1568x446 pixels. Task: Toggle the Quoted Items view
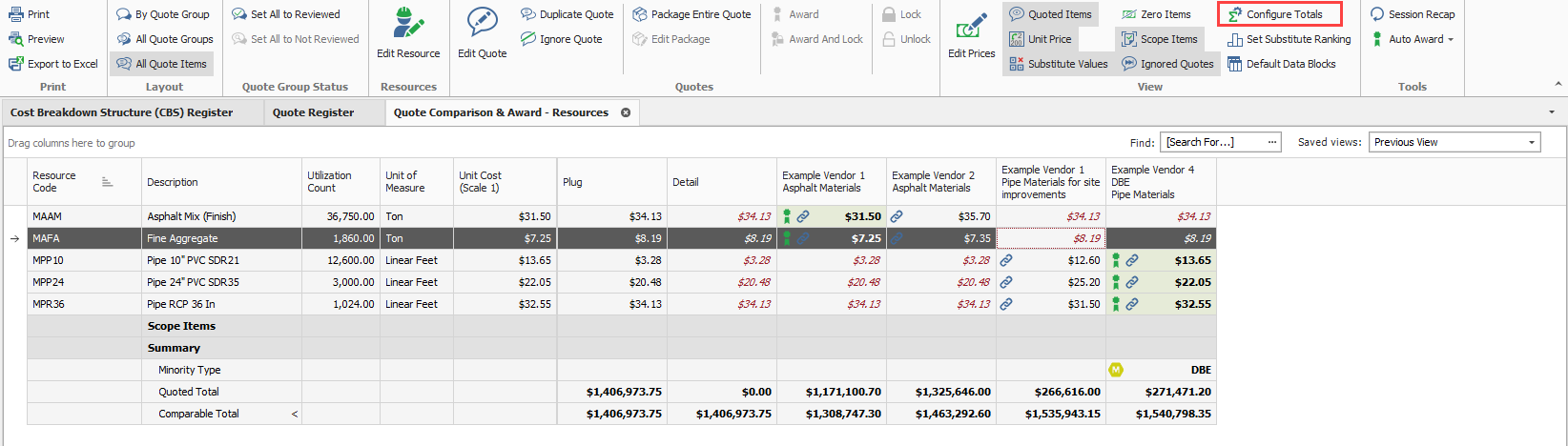coord(1050,14)
